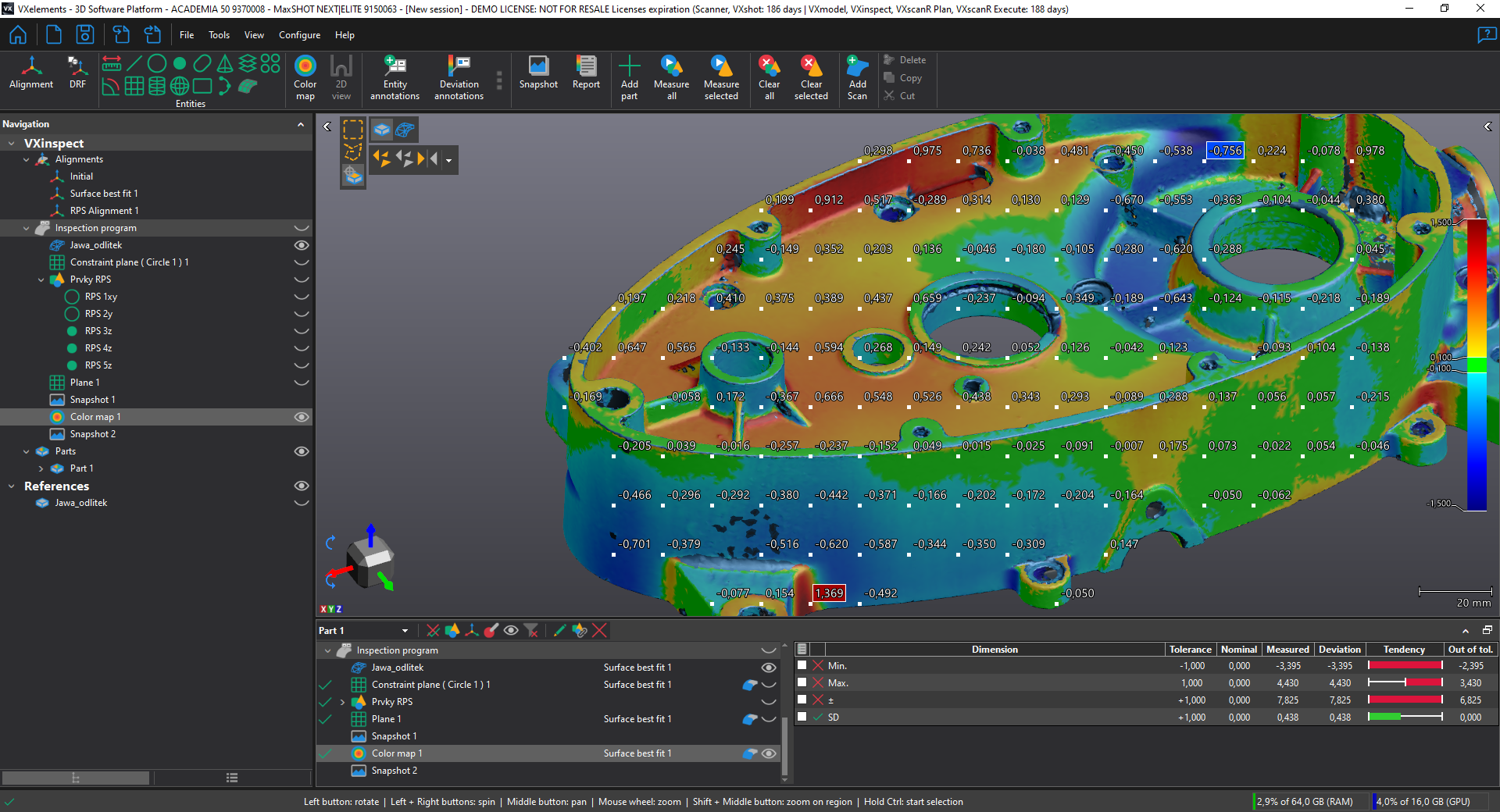Select the highlighted -0,756 deviation annotation
Screen dimensions: 1500x812
1225,151
